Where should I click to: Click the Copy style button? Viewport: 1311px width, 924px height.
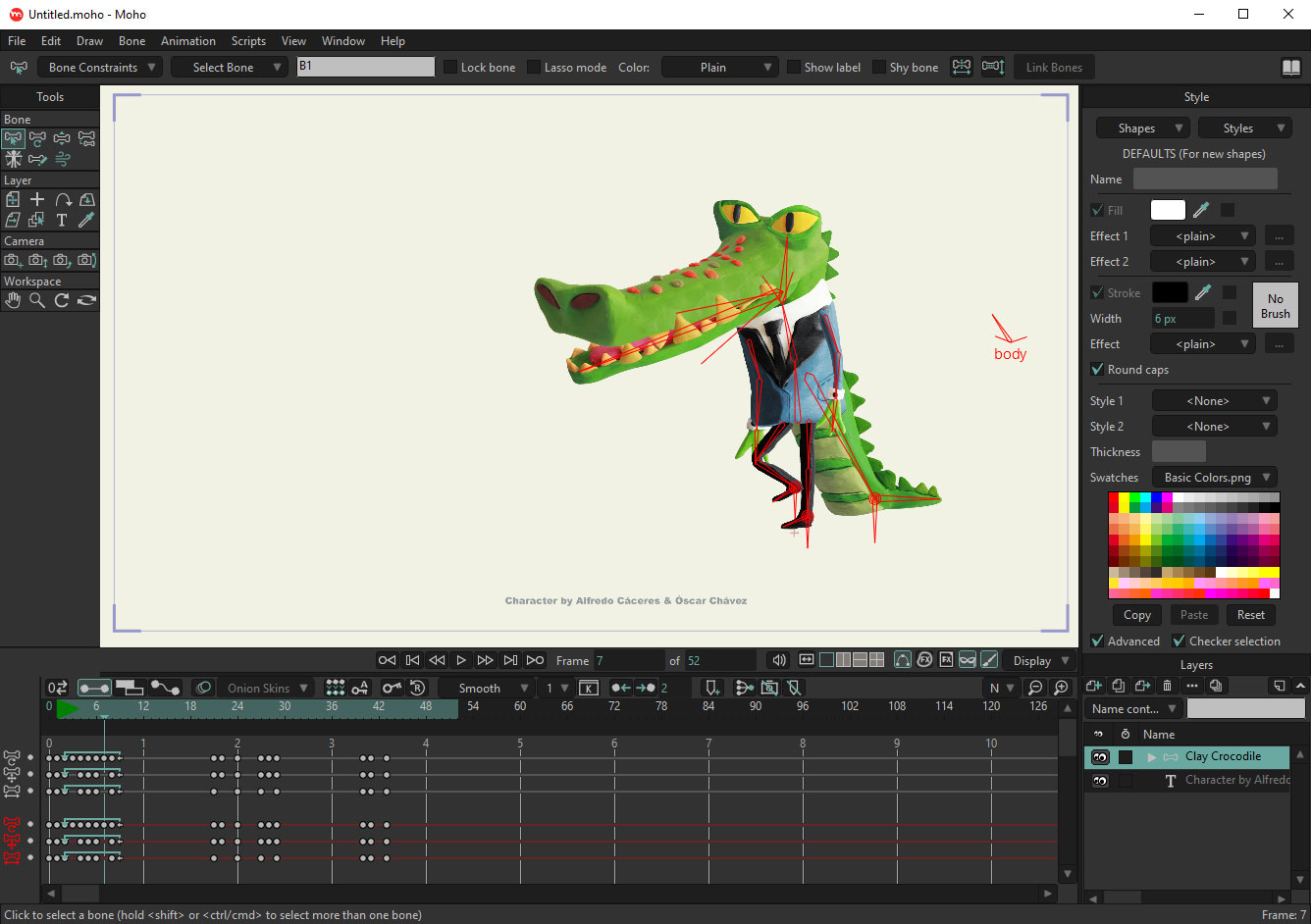[1136, 615]
